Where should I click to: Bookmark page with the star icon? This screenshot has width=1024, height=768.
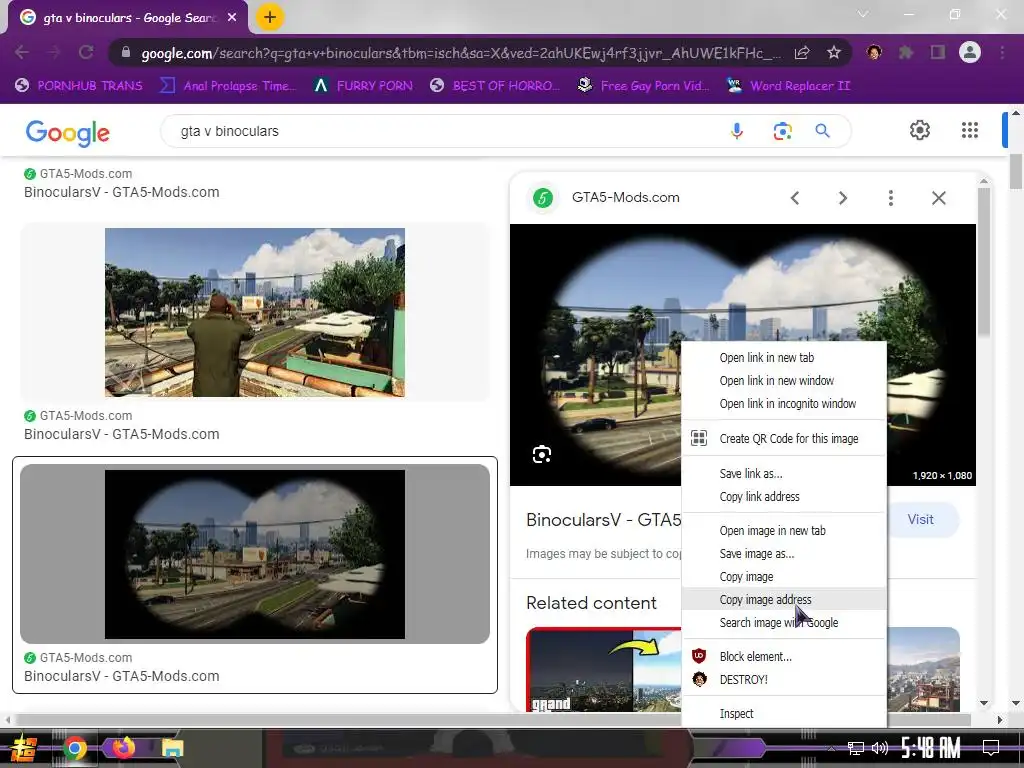point(833,53)
